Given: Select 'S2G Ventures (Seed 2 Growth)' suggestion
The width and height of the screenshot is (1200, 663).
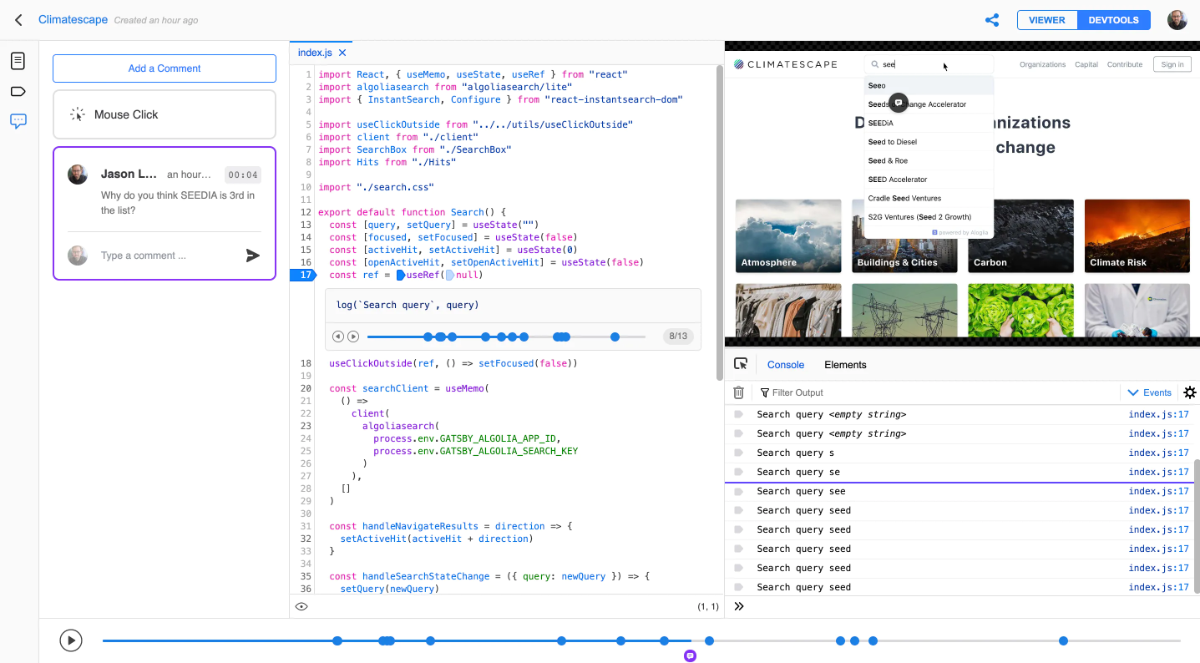Looking at the screenshot, I should coord(929,217).
